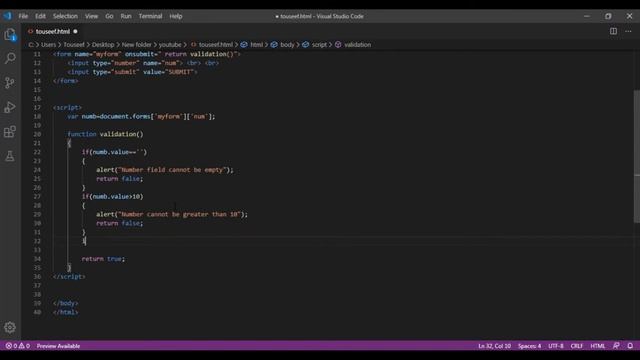The height and width of the screenshot is (360, 640).
Task: Click line number 27 in gutter
Action: click(x=37, y=196)
